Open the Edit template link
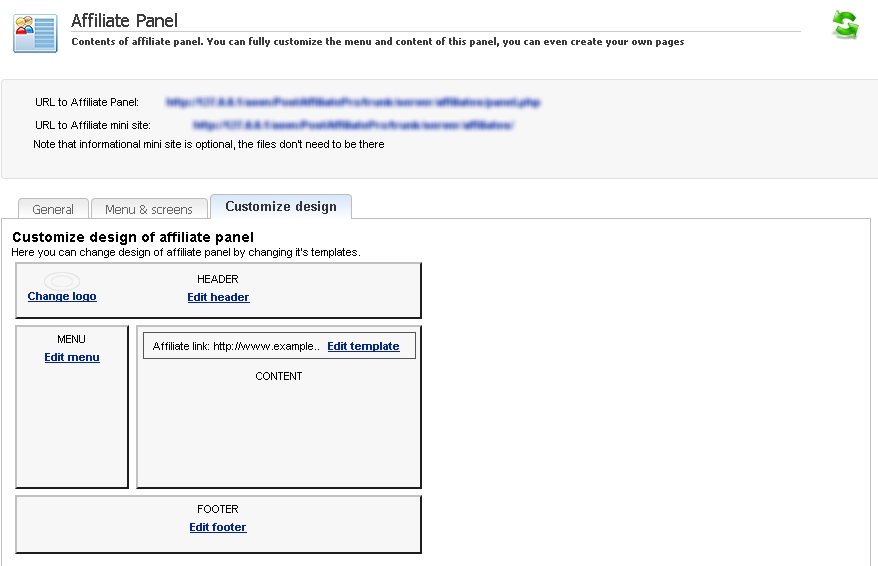Screen dimensions: 878x566 point(363,346)
